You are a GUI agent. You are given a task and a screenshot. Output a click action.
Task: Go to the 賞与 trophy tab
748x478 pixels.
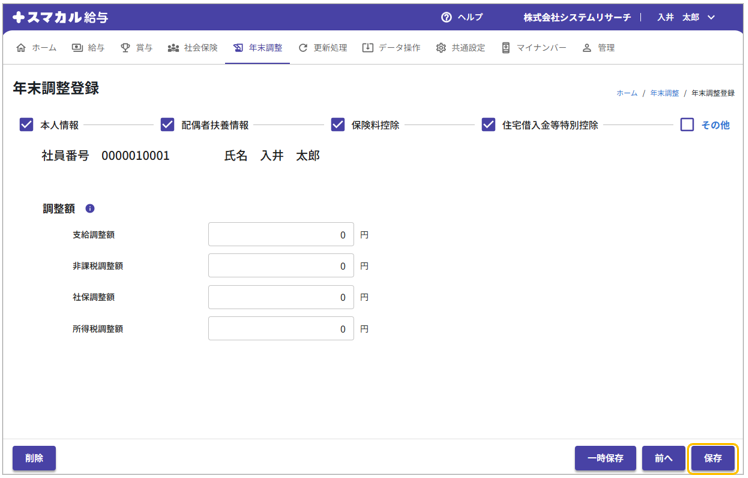pos(137,48)
